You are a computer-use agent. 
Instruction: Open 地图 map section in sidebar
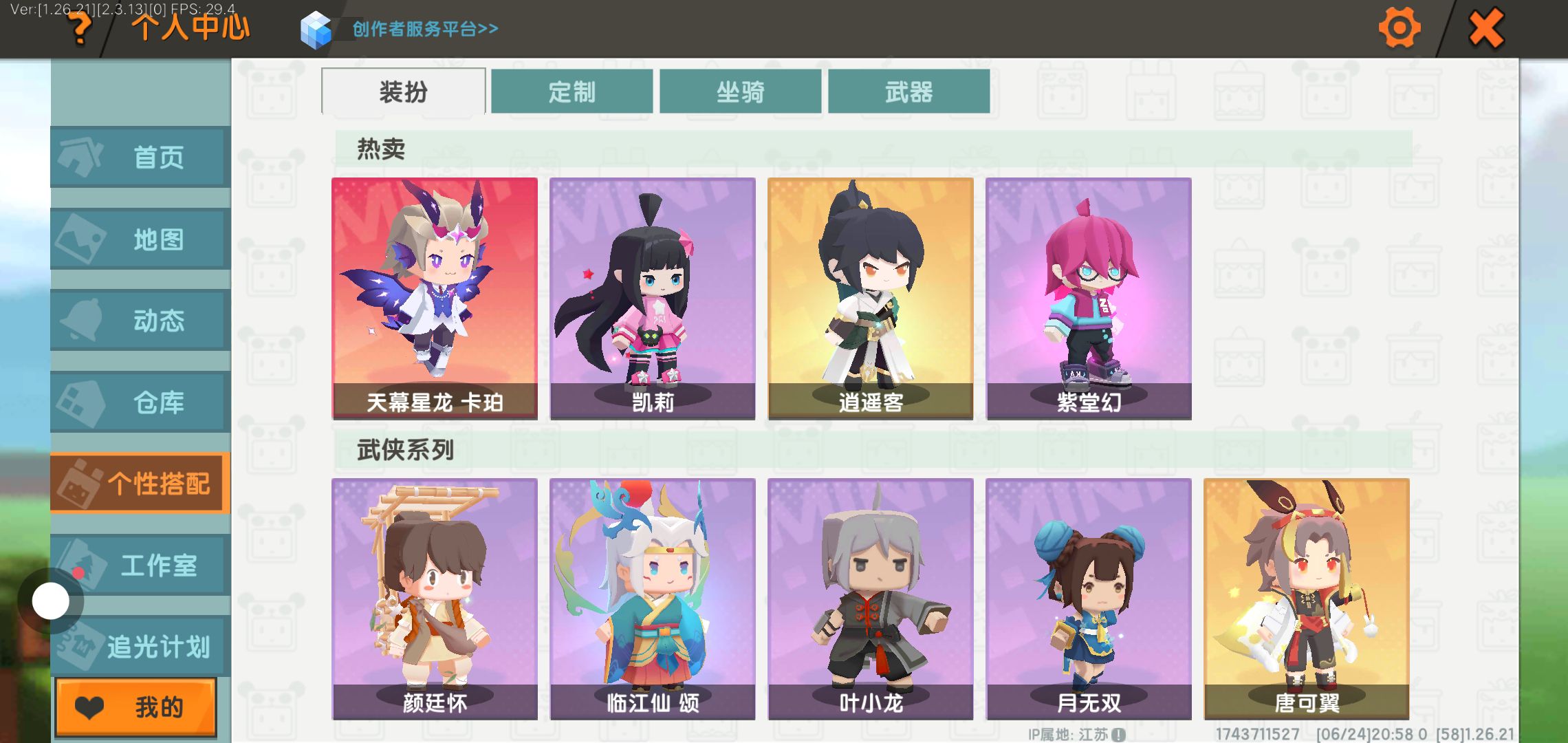140,239
